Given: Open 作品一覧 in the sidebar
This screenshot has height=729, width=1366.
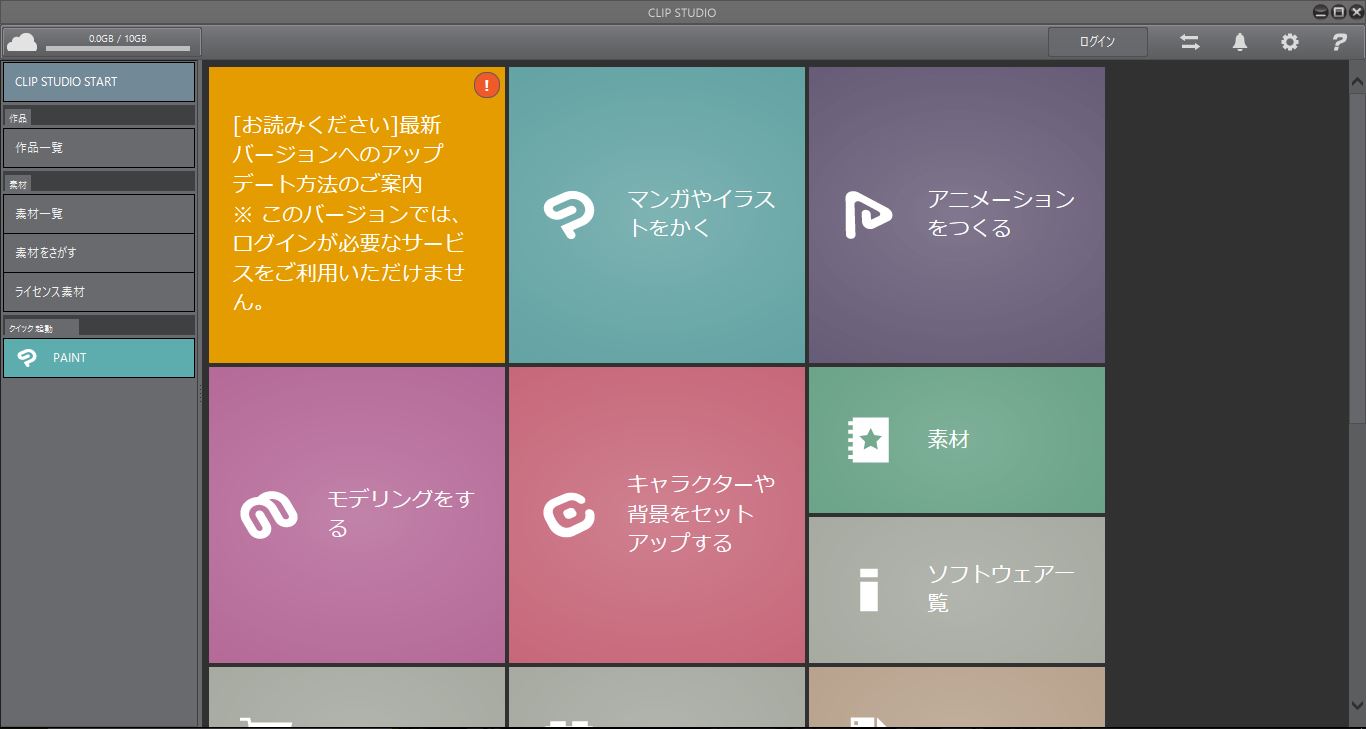Looking at the screenshot, I should tap(99, 148).
